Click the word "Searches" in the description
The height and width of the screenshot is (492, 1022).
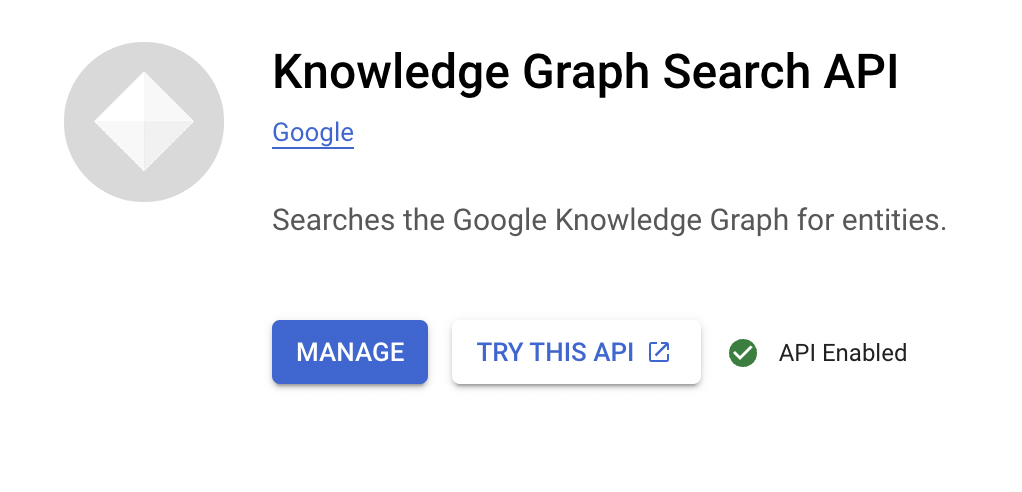point(333,220)
